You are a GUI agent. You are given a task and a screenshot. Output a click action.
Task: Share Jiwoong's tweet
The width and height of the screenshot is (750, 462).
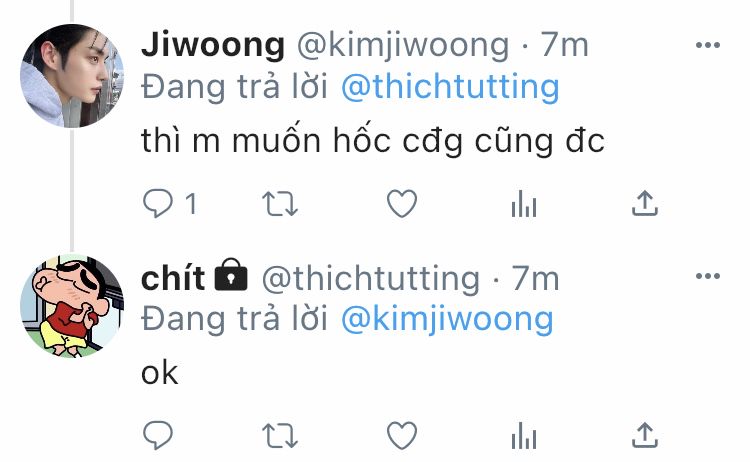pos(645,203)
